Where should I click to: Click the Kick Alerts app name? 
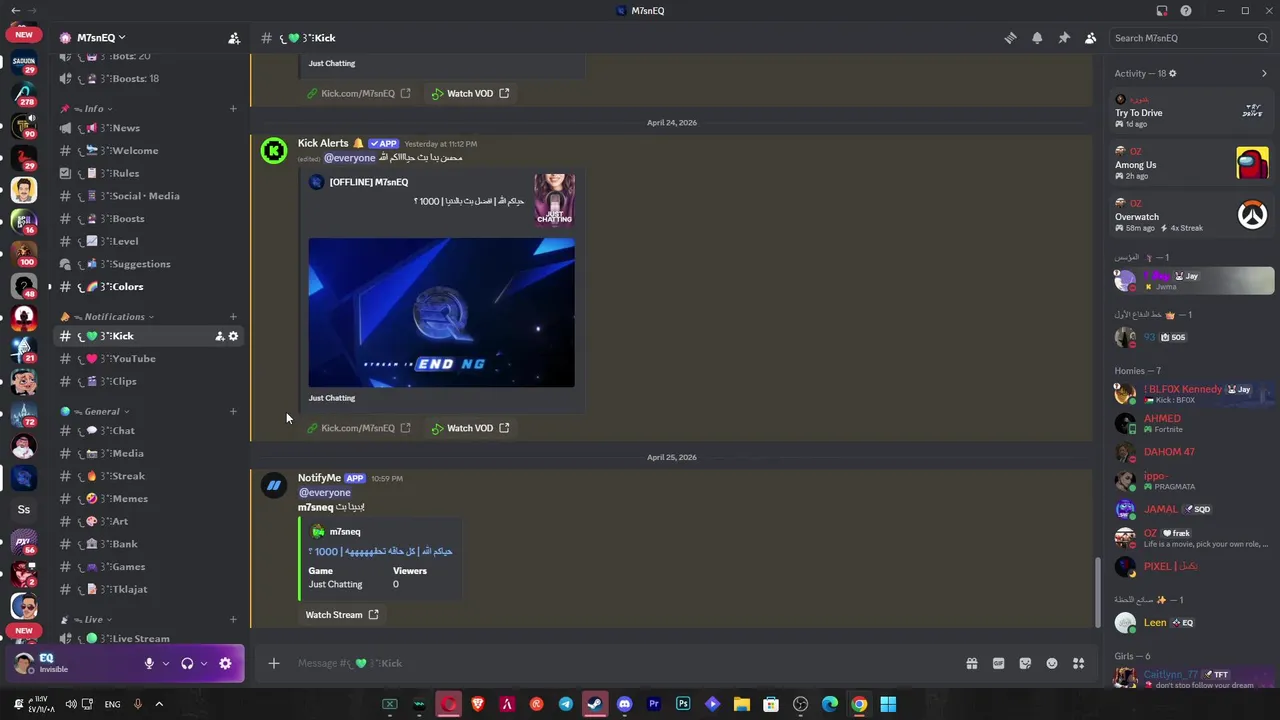[x=322, y=143]
